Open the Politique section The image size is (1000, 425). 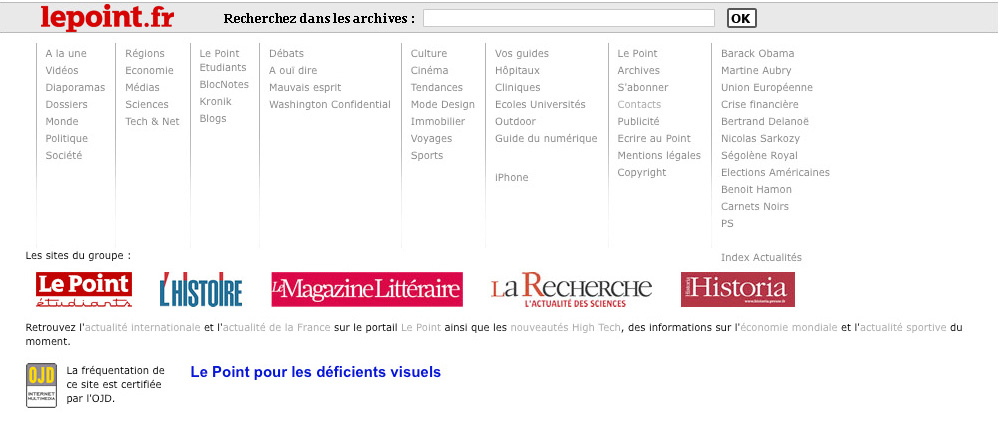point(66,138)
